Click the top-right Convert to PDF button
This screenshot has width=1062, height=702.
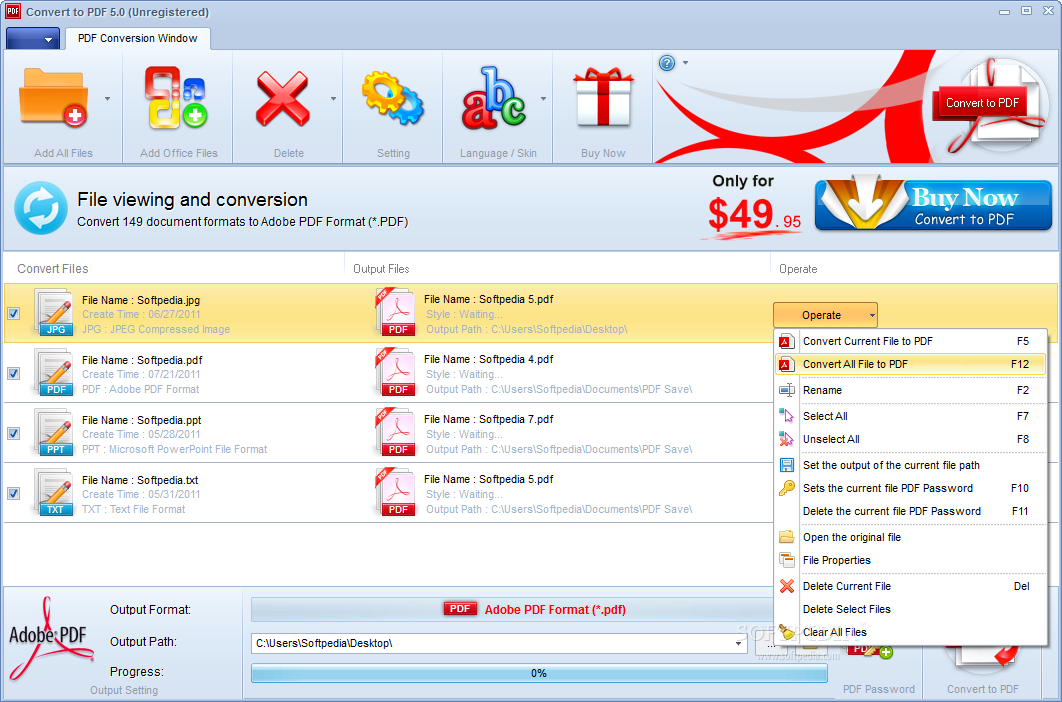[x=982, y=103]
